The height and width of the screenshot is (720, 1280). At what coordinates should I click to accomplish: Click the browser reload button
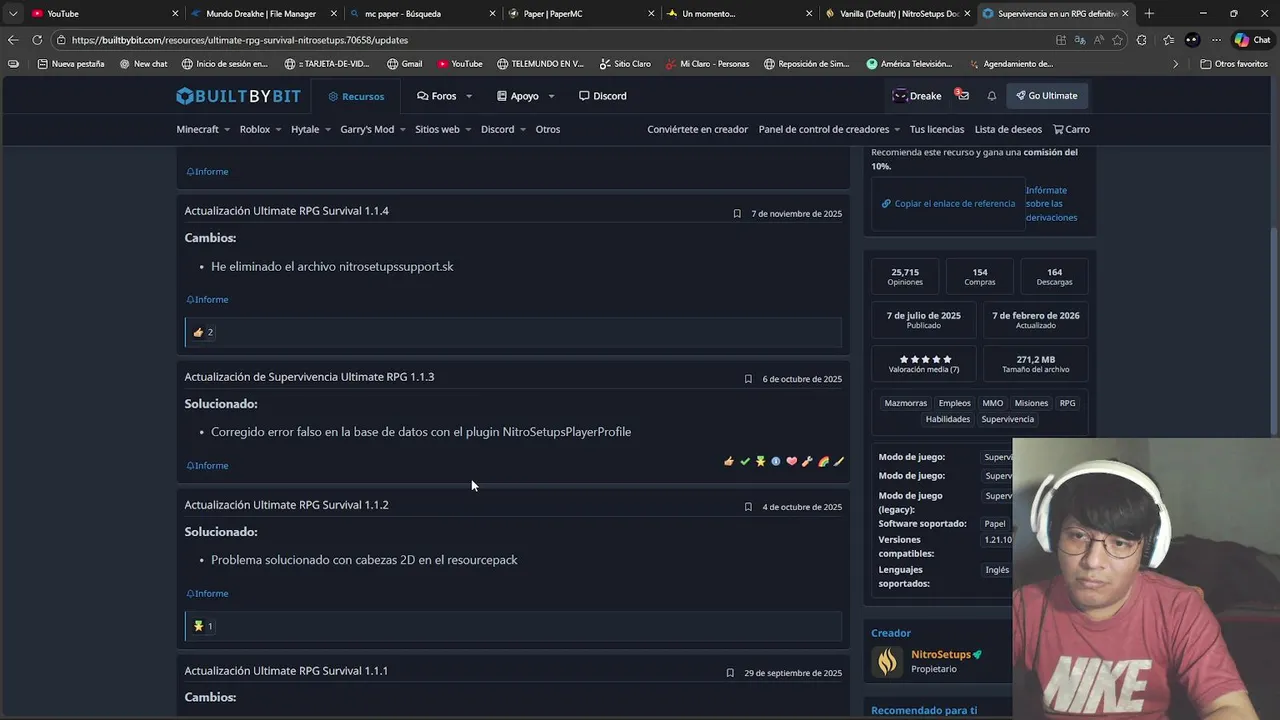tap(37, 40)
